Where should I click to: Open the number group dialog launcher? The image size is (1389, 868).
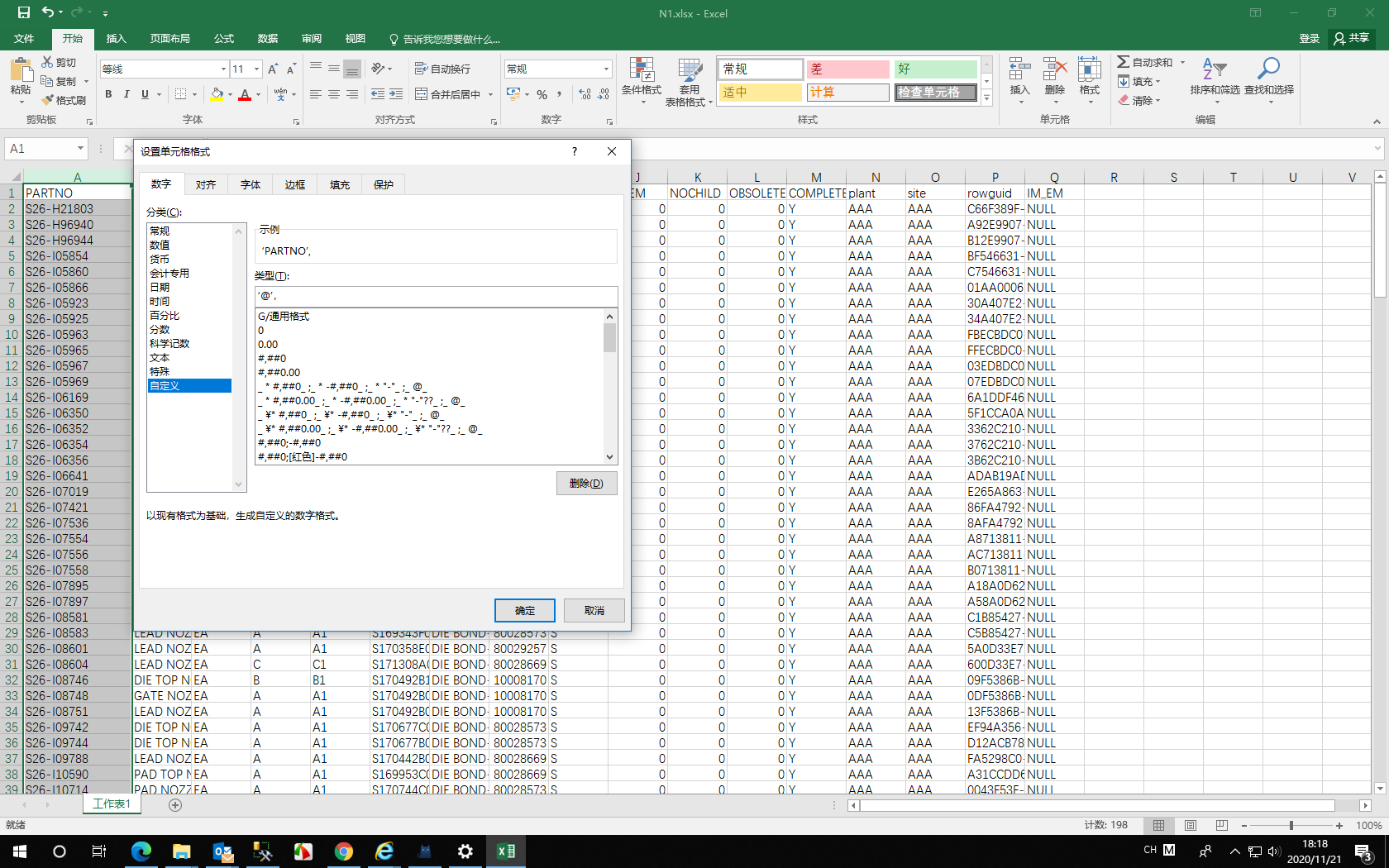pos(609,122)
